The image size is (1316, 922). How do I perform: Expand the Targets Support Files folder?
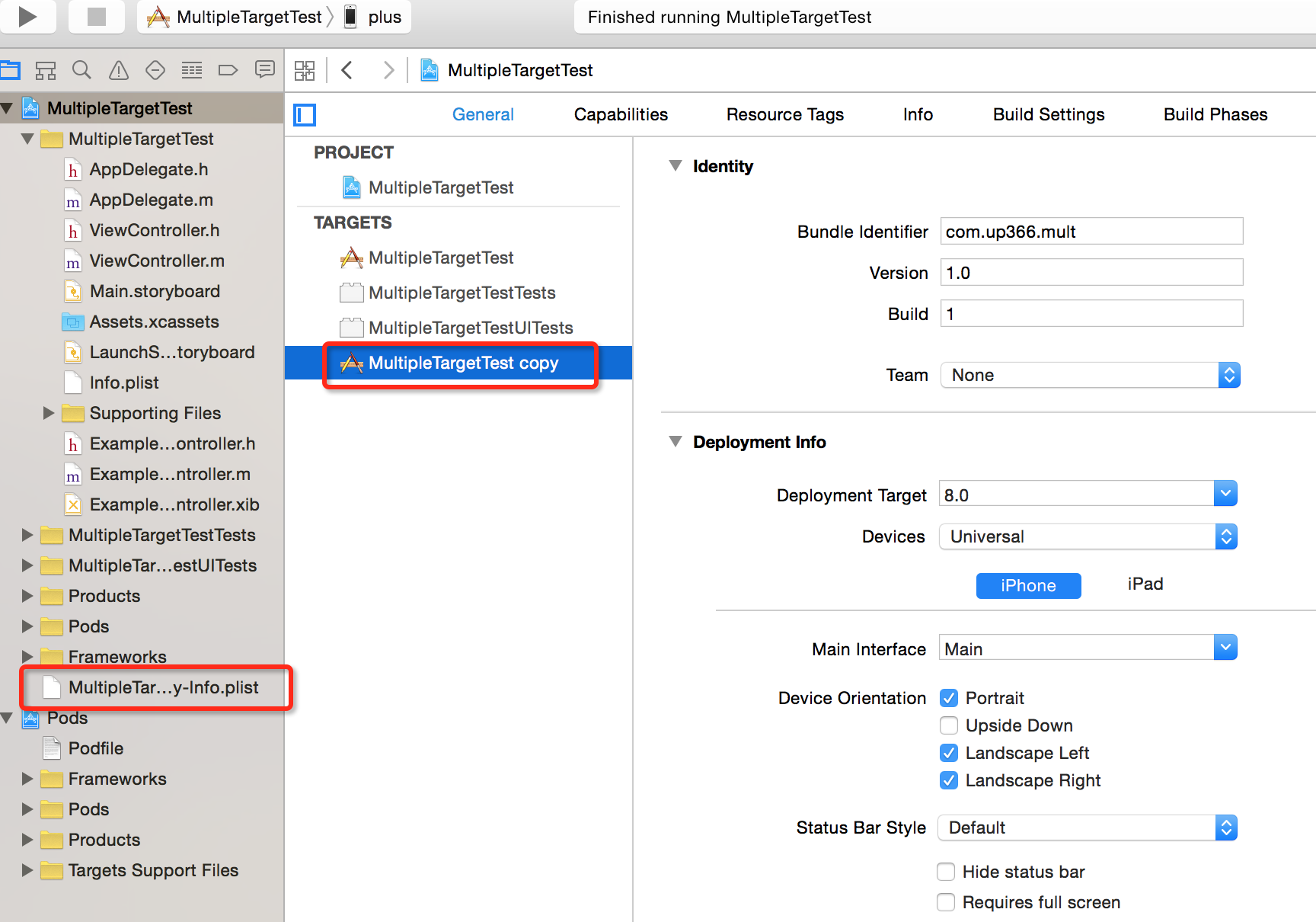pos(27,870)
